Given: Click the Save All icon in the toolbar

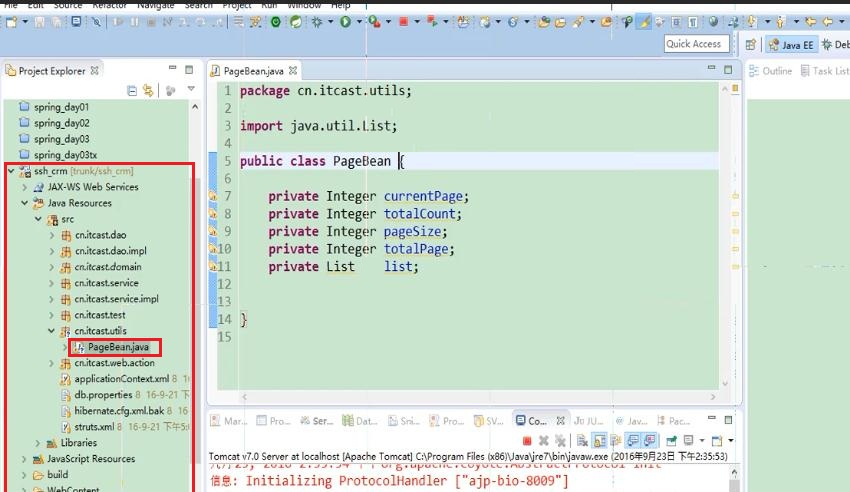Looking at the screenshot, I should pyautogui.click(x=56, y=22).
